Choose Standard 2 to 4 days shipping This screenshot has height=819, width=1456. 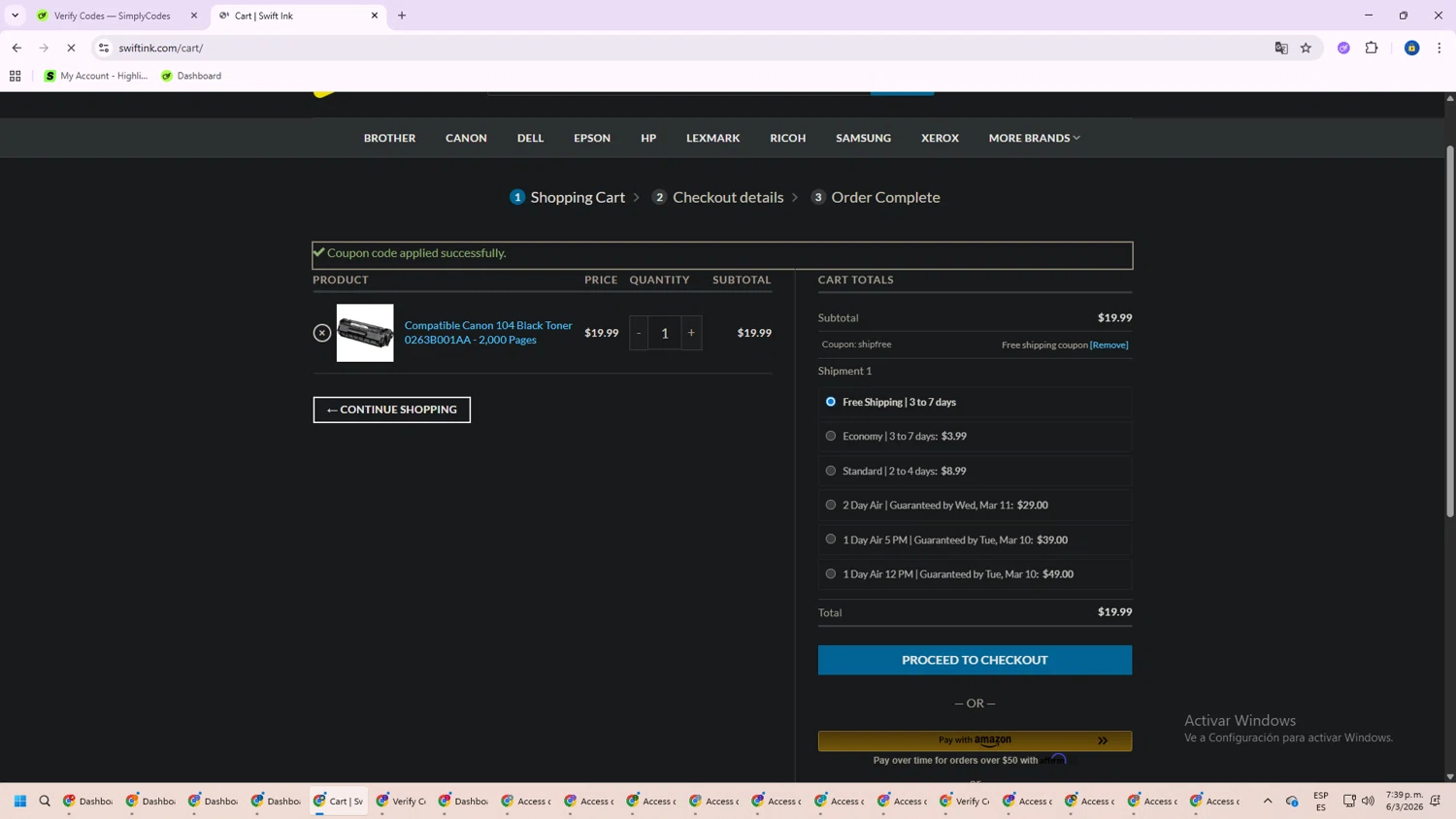pos(831,471)
